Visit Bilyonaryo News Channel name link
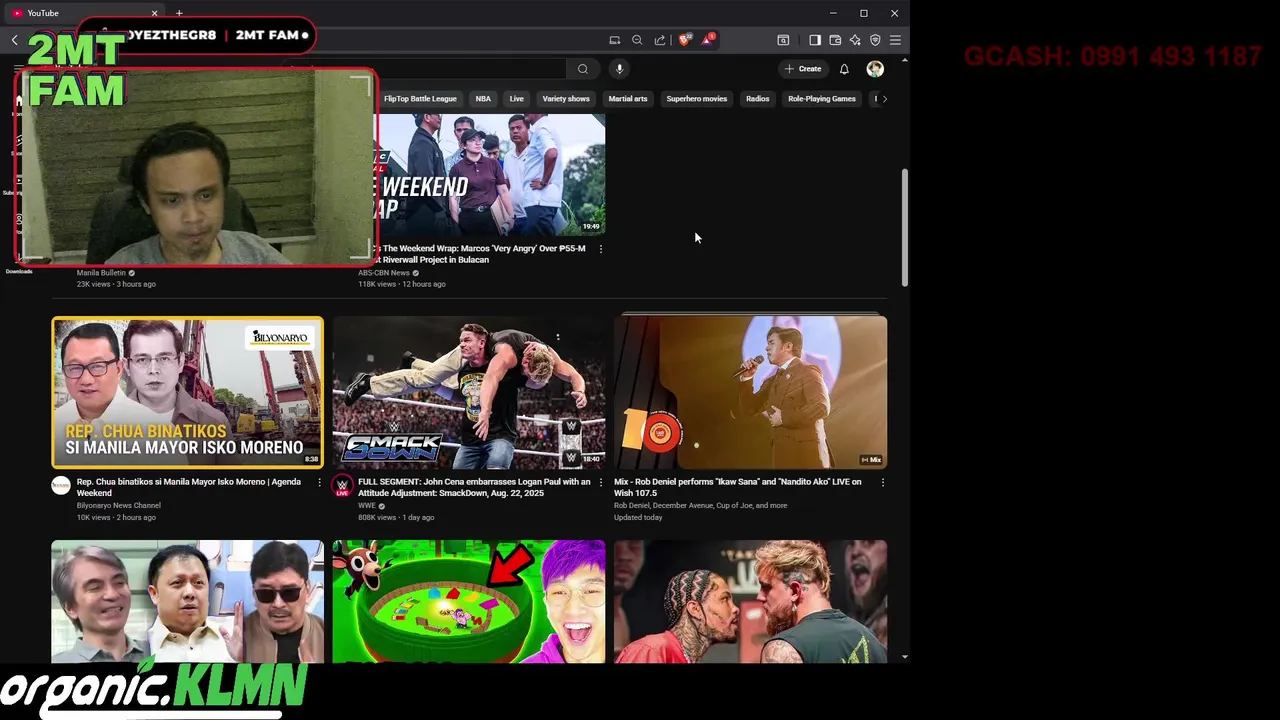 pos(118,505)
